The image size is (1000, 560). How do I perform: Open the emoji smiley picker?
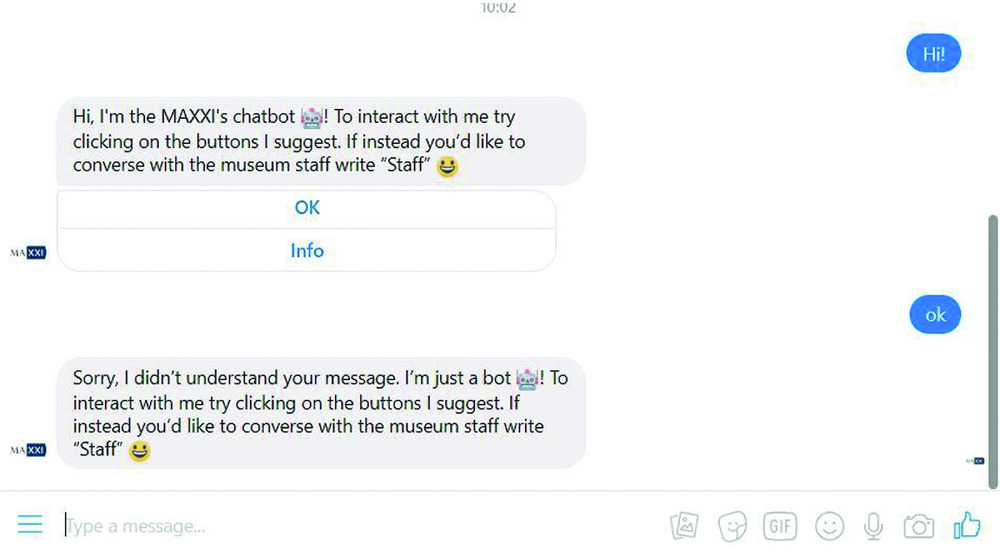click(829, 525)
